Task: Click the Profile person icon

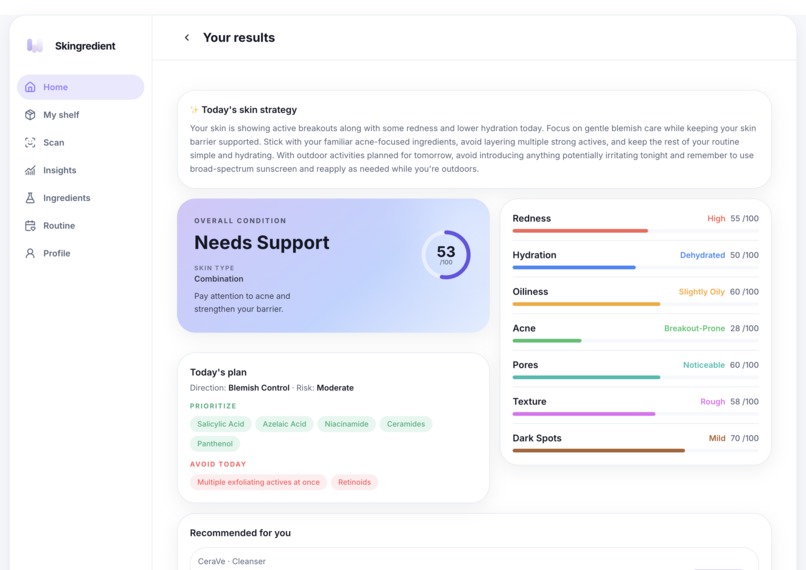Action: pyautogui.click(x=30, y=253)
